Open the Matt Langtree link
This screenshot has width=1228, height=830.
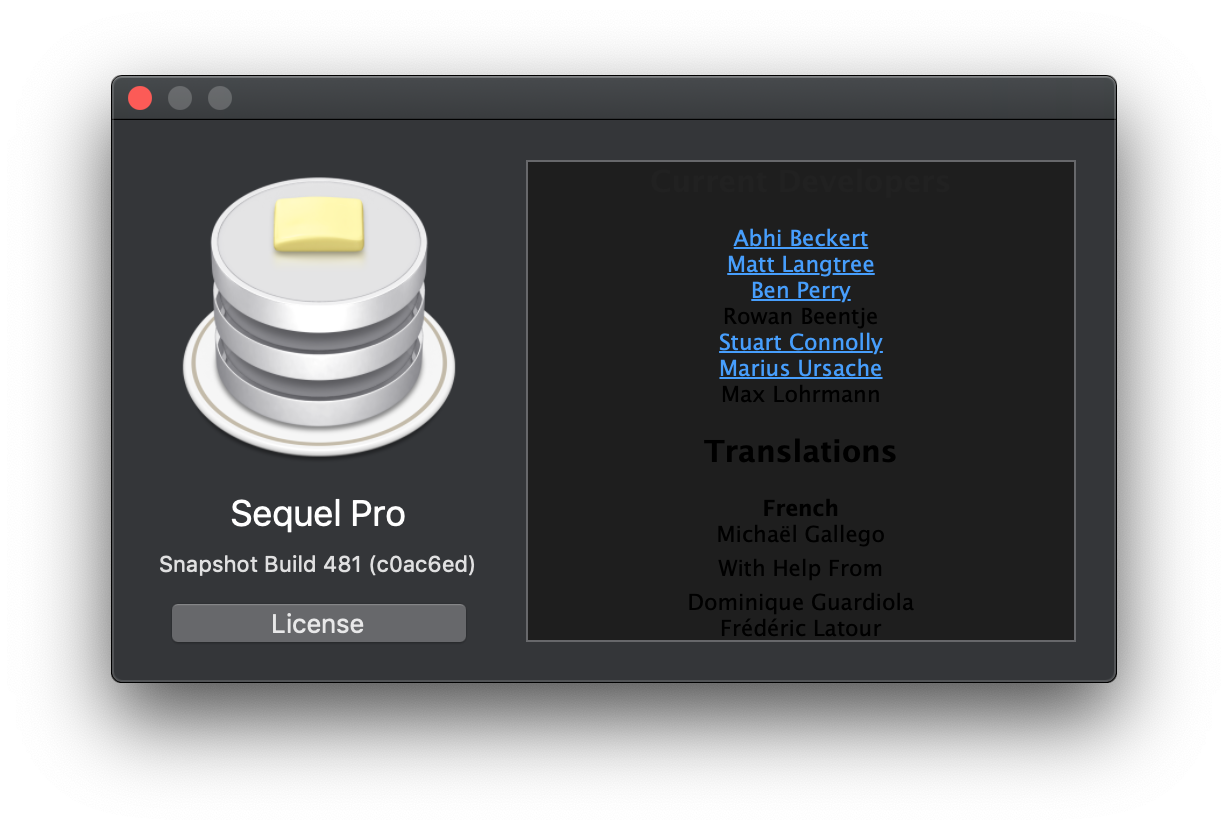pos(800,264)
